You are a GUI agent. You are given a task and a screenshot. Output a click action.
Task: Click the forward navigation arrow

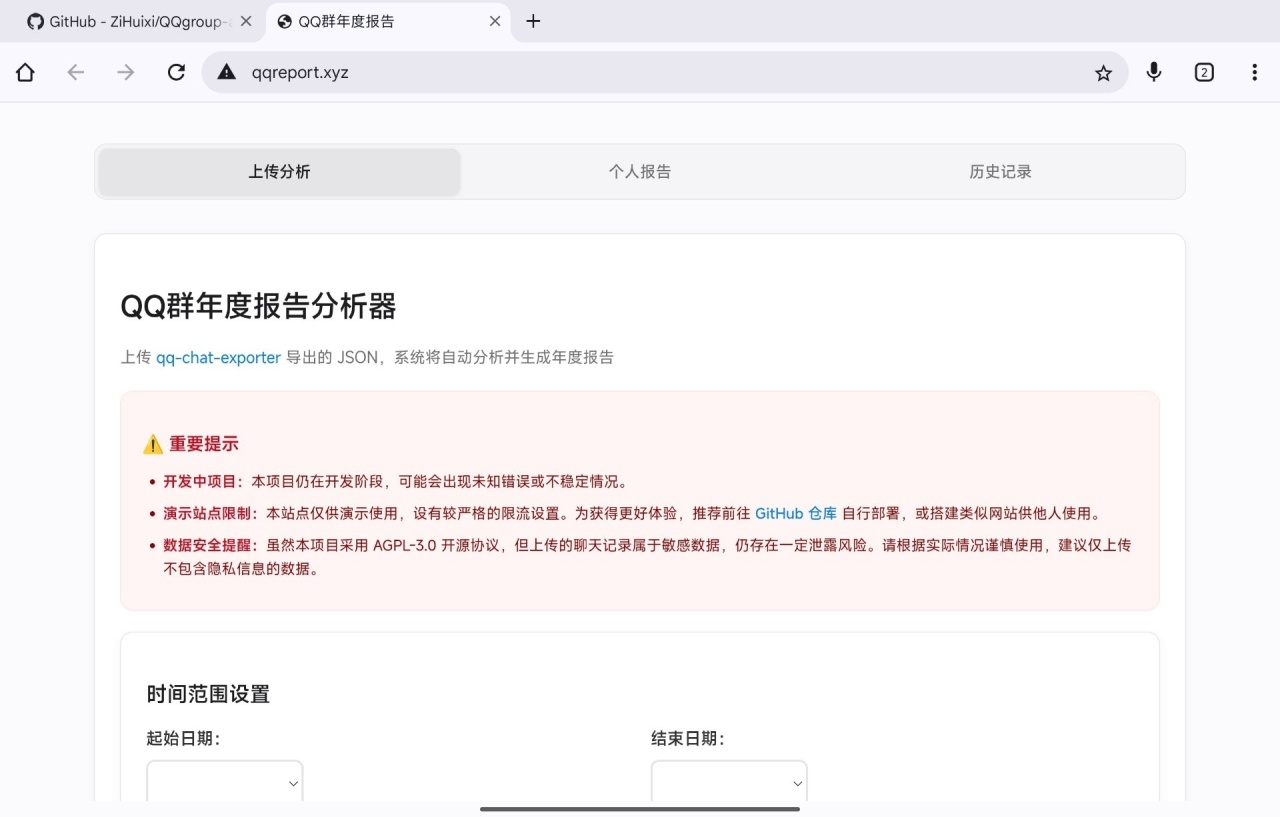tap(126, 72)
